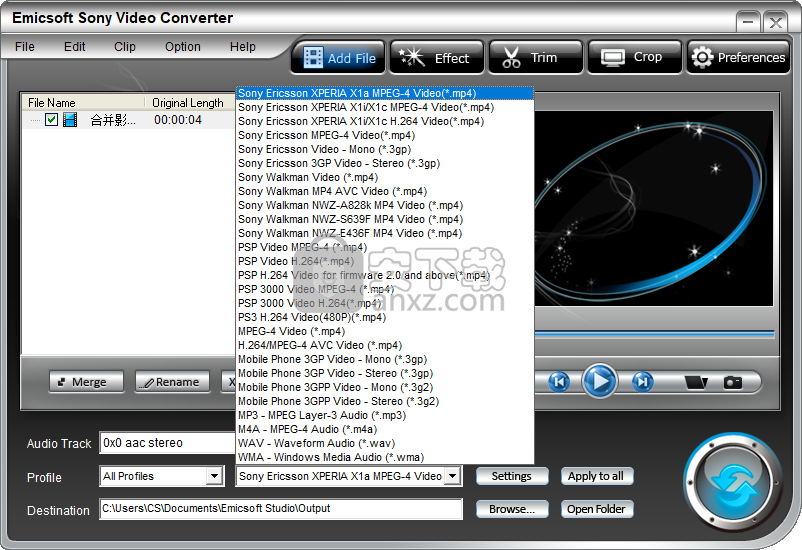This screenshot has height=550, width=802.
Task: Click the Audio Track field
Action: 167,443
